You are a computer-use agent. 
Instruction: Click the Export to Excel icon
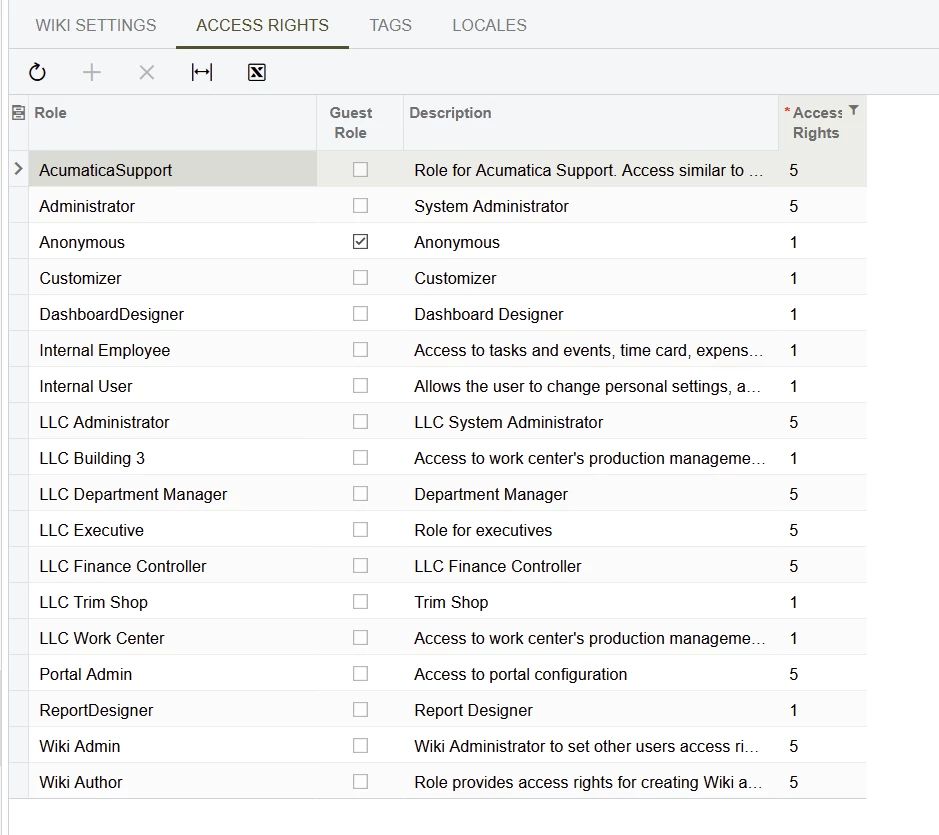pos(257,72)
